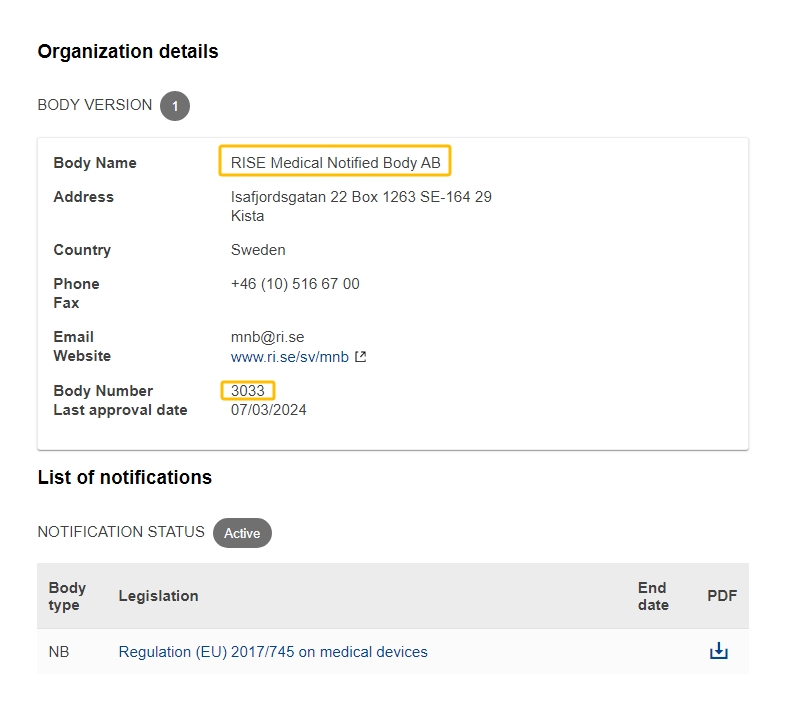Click the external link icon beside www.ri.se/sv/mnb

coord(360,357)
